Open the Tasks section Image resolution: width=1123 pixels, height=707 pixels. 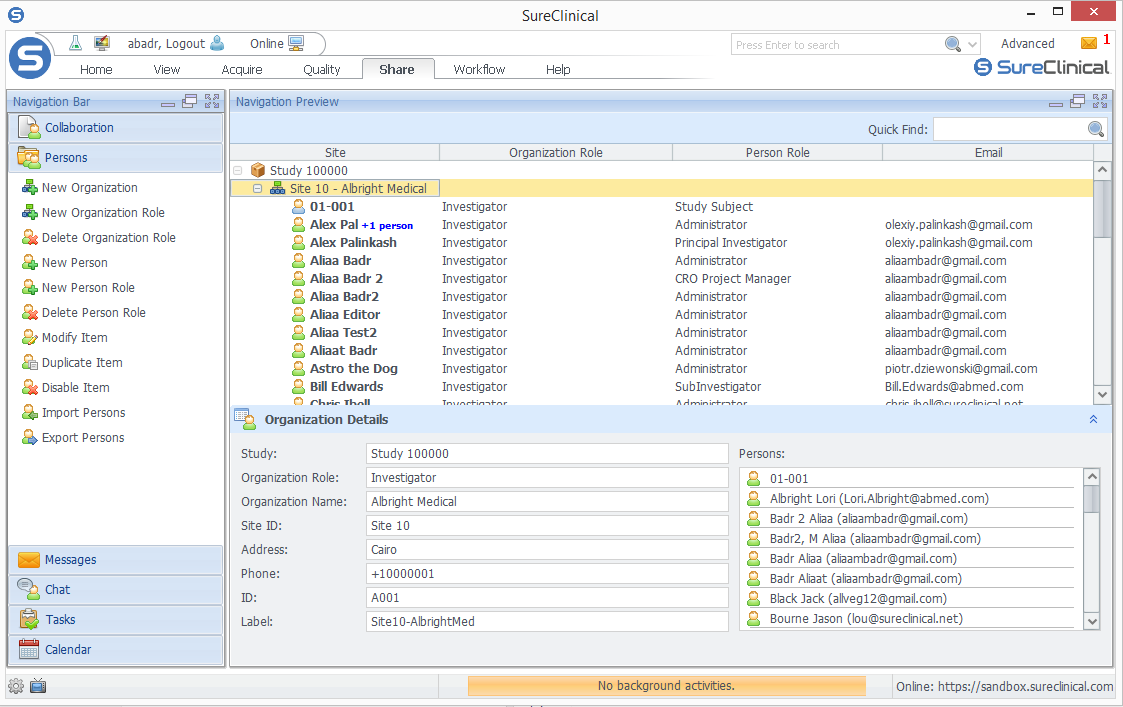click(116, 620)
